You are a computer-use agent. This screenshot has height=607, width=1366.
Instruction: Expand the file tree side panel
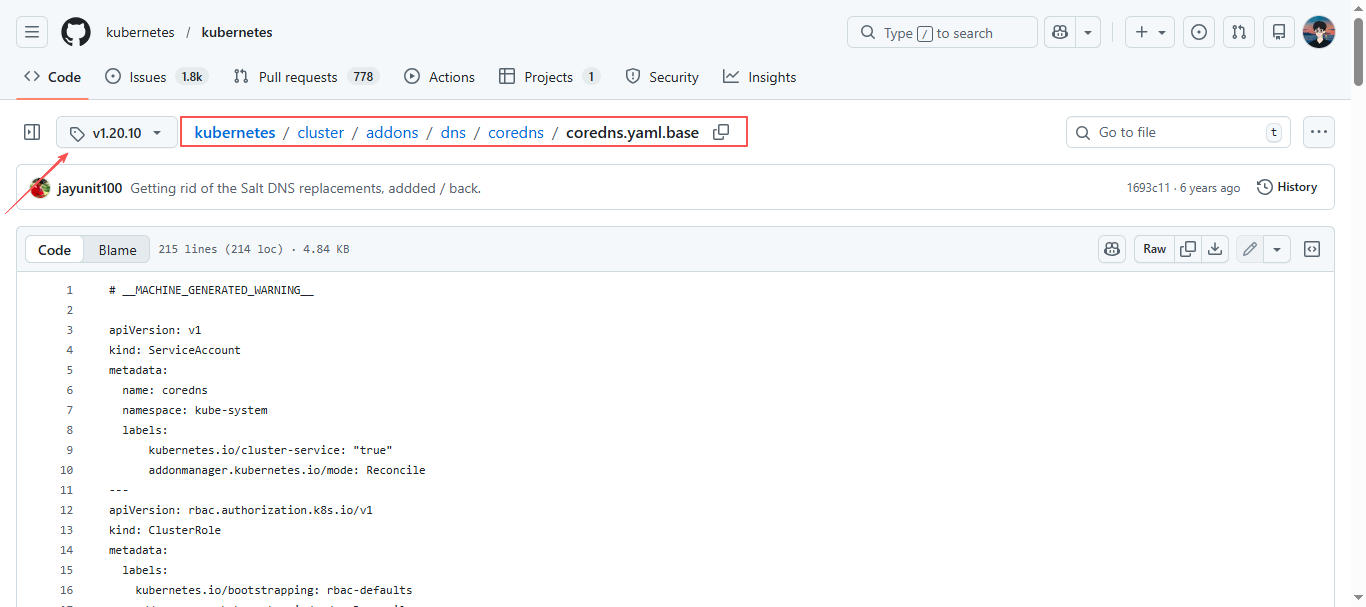pos(32,132)
